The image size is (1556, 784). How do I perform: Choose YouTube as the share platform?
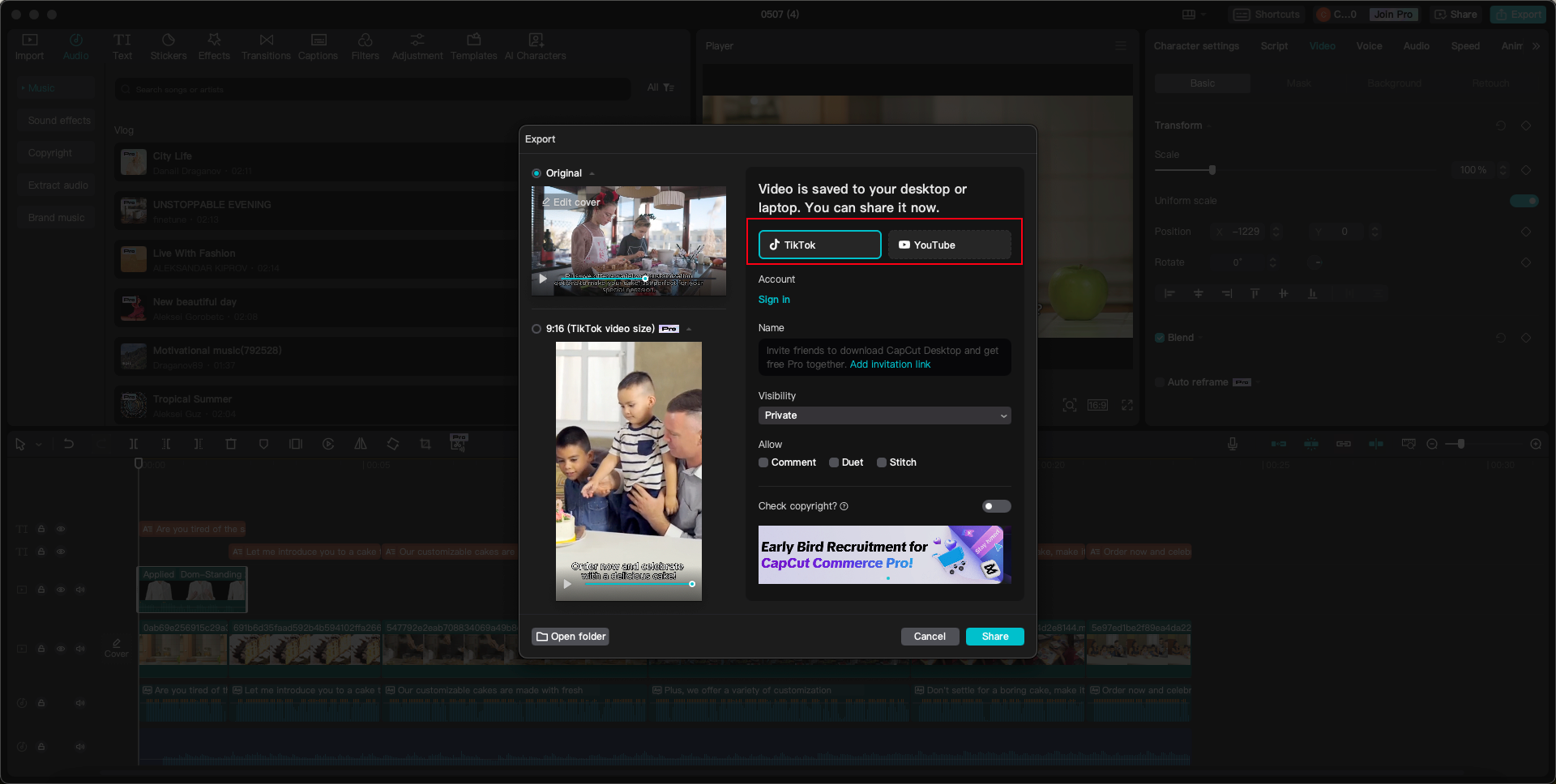click(950, 245)
